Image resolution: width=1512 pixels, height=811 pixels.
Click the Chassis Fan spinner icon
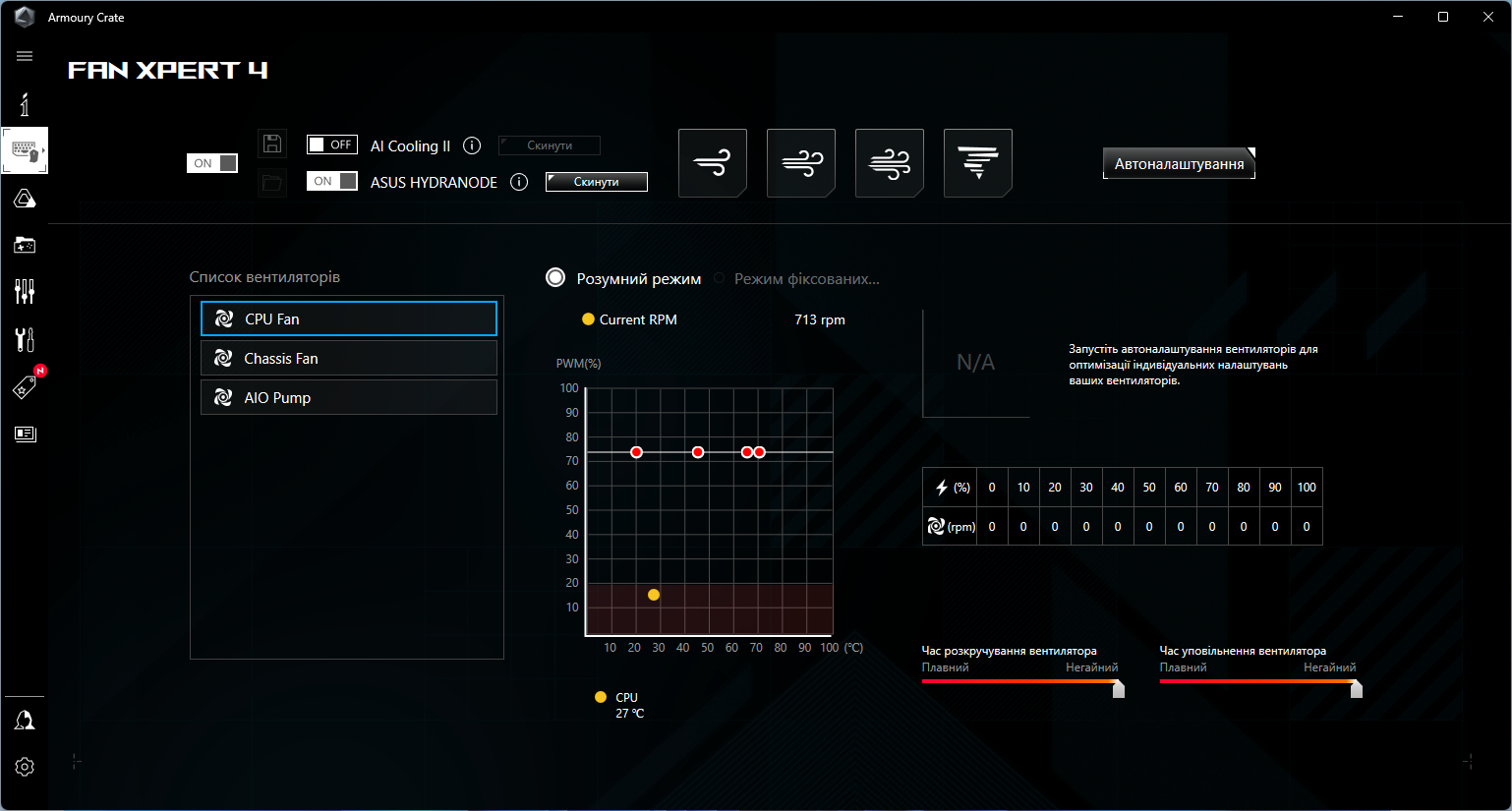click(223, 358)
